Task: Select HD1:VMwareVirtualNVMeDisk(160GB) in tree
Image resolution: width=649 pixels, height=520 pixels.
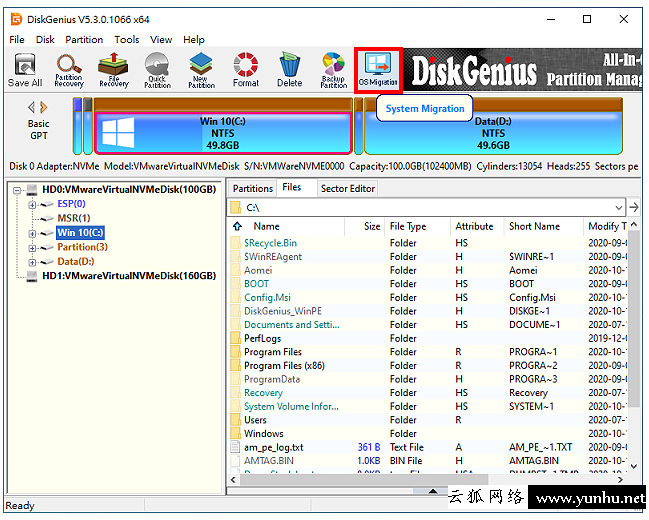Action: point(129,276)
